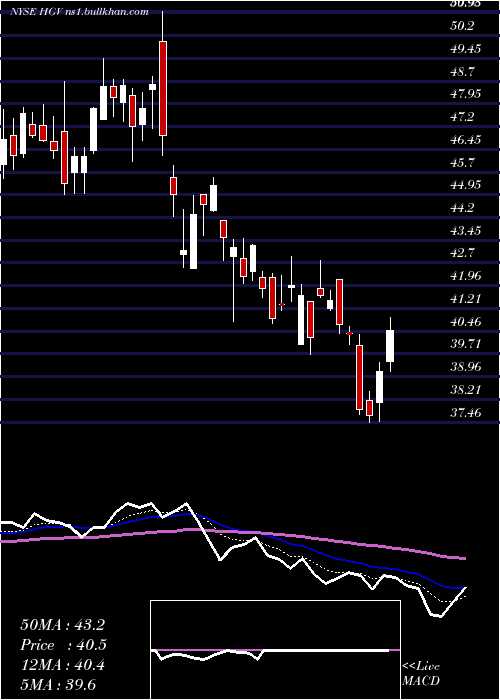This screenshot has width=500, height=700.
Task: Select the 44.2 price axis label
Action: click(462, 207)
